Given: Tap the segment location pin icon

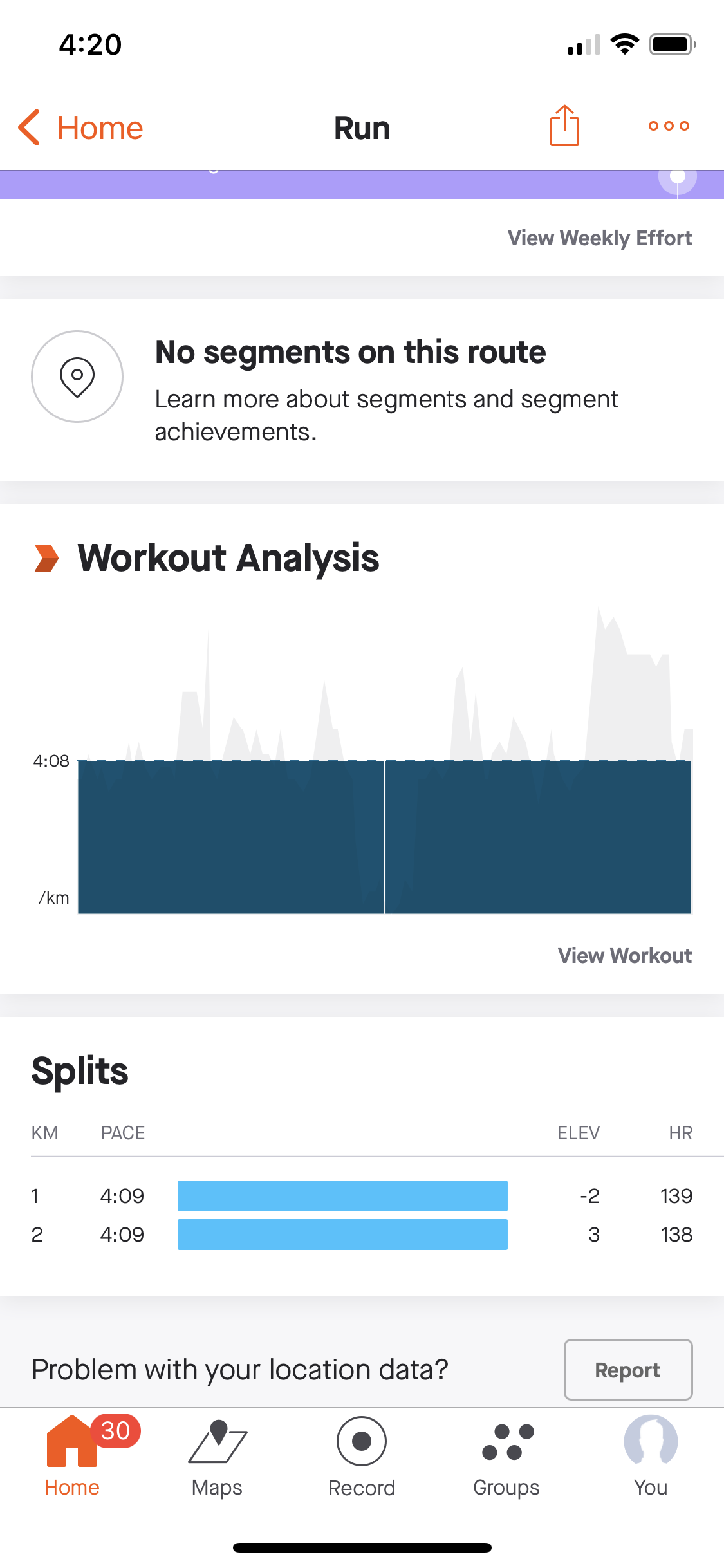Looking at the screenshot, I should point(77,377).
